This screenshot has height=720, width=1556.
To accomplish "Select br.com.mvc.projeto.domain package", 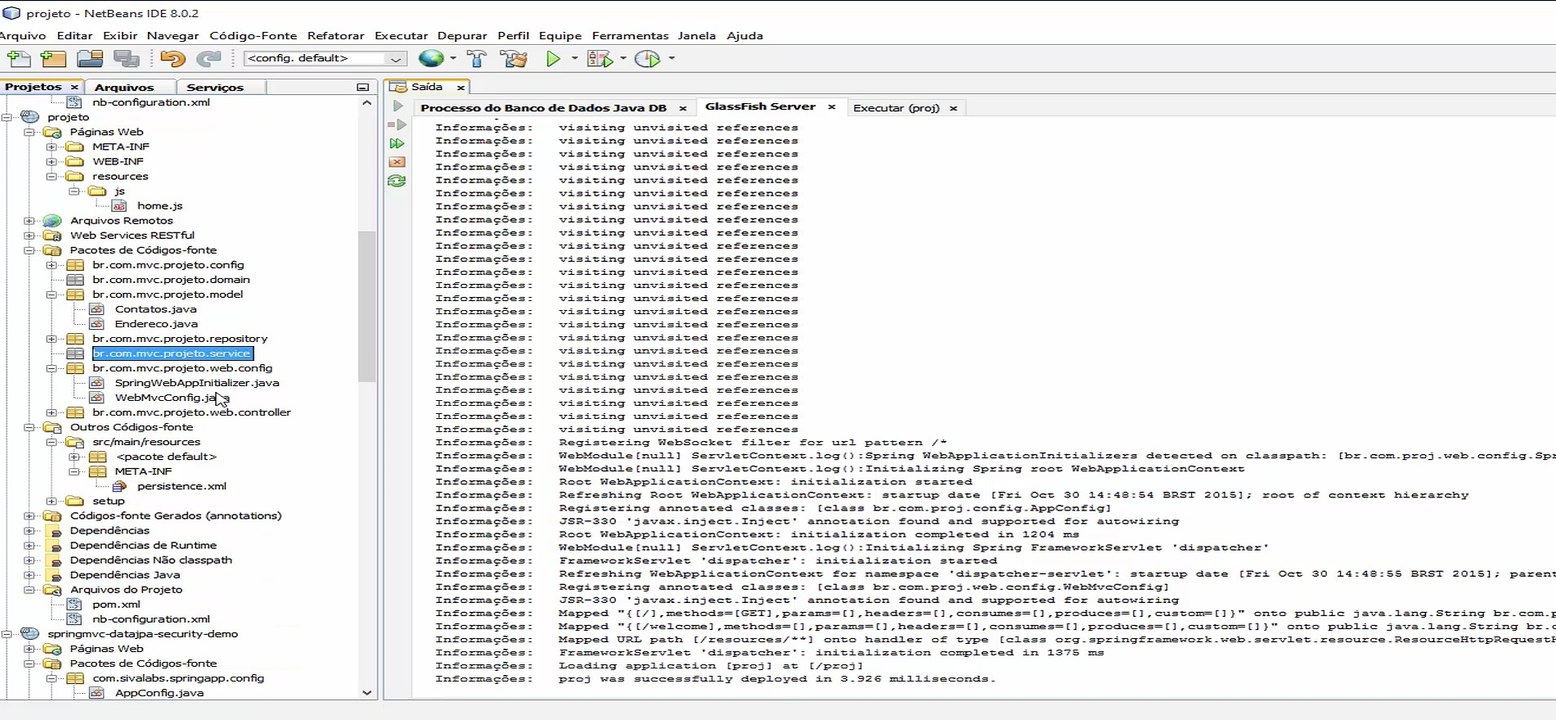I will click(x=171, y=280).
